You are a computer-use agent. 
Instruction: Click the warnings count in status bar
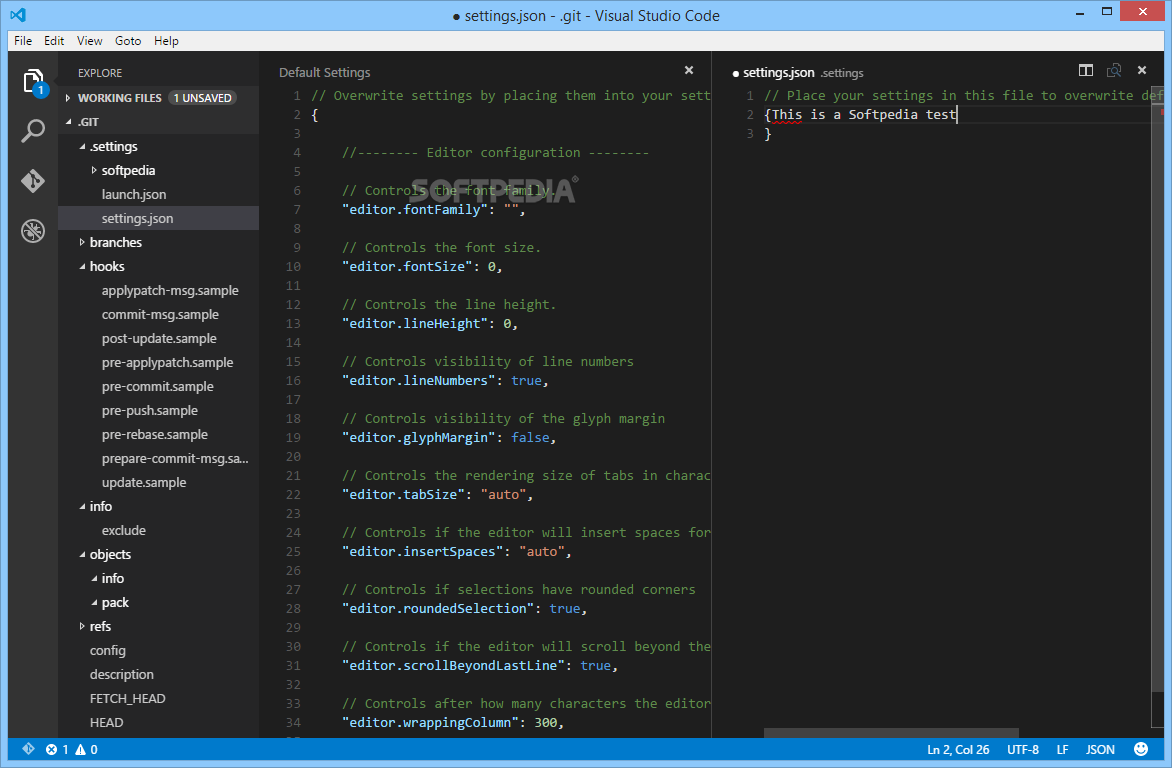click(86, 749)
